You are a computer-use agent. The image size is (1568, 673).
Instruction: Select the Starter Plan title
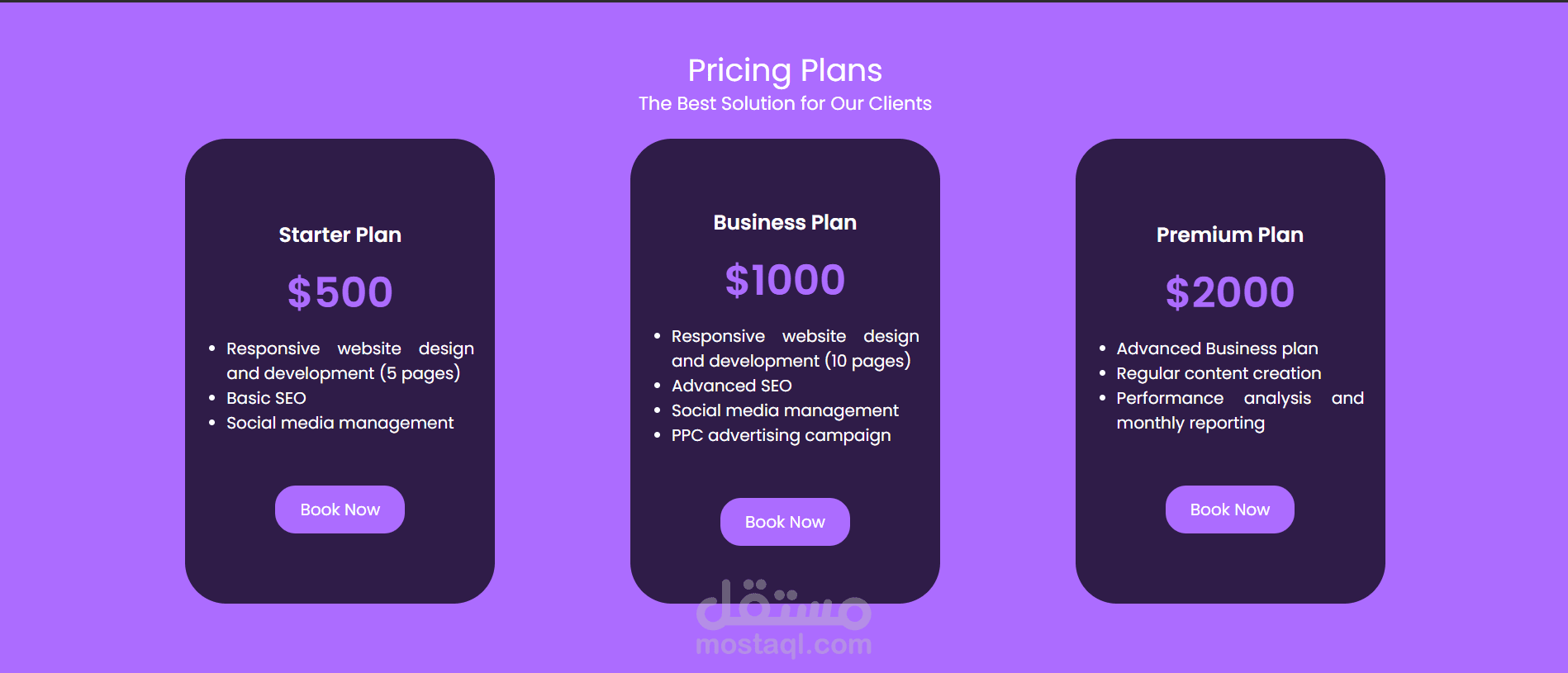(x=340, y=235)
